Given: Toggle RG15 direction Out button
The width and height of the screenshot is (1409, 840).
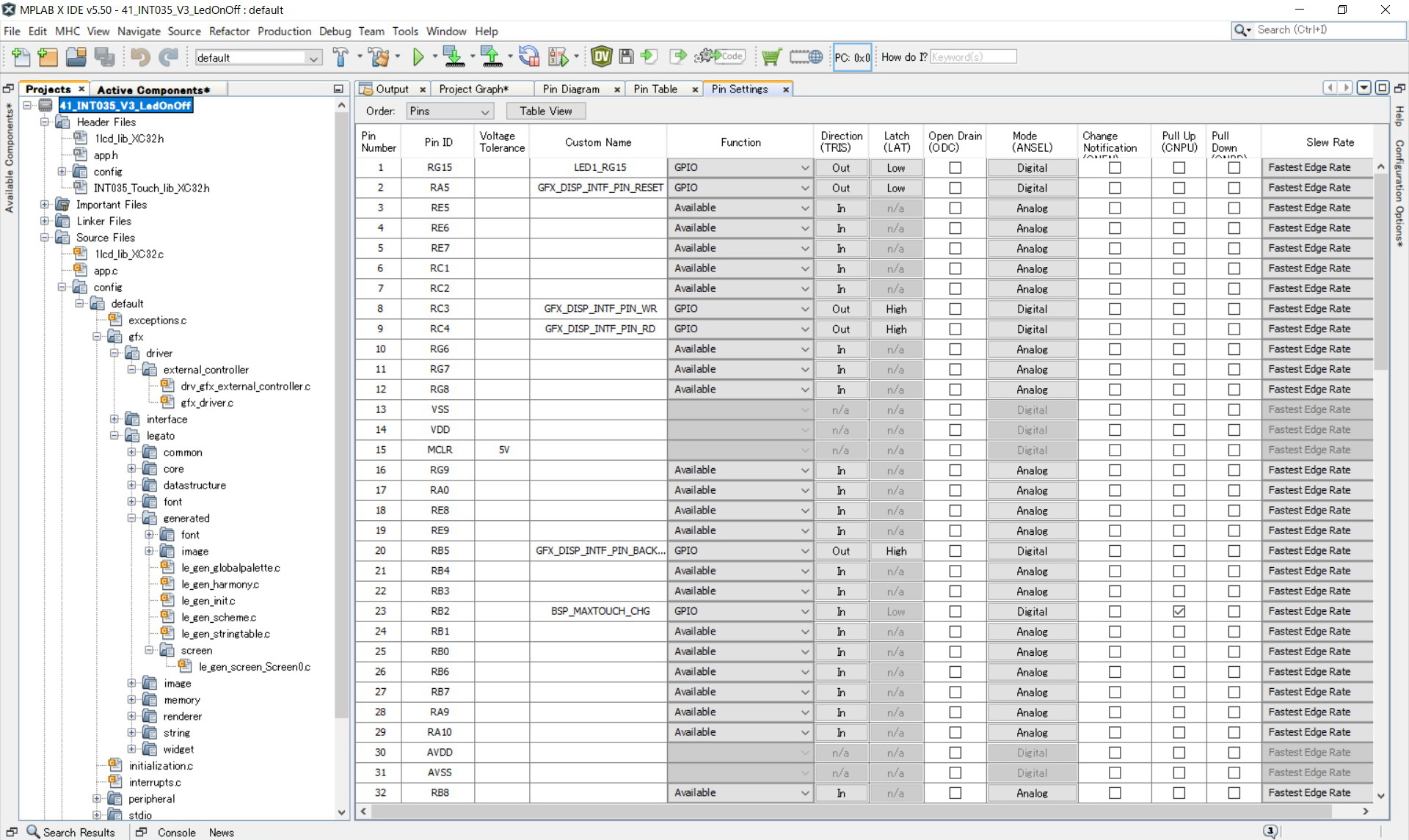Looking at the screenshot, I should [x=840, y=168].
